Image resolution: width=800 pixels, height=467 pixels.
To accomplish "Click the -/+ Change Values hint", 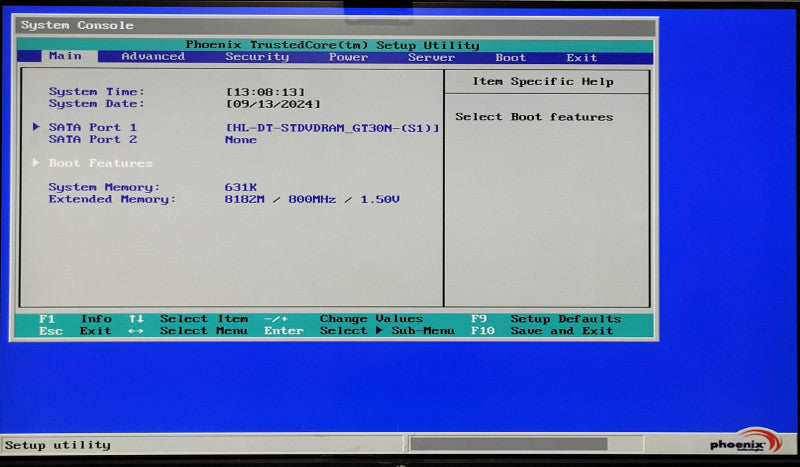I will (344, 319).
